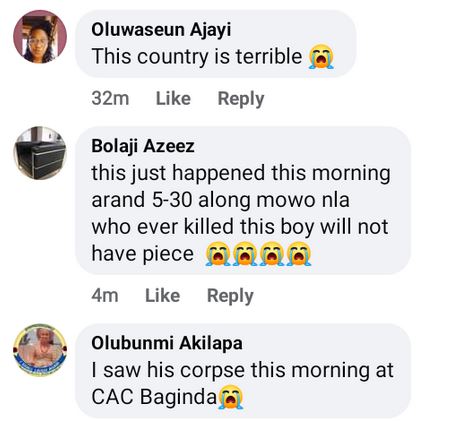Click crying emoji after 'CAC Baginda'

[230, 397]
